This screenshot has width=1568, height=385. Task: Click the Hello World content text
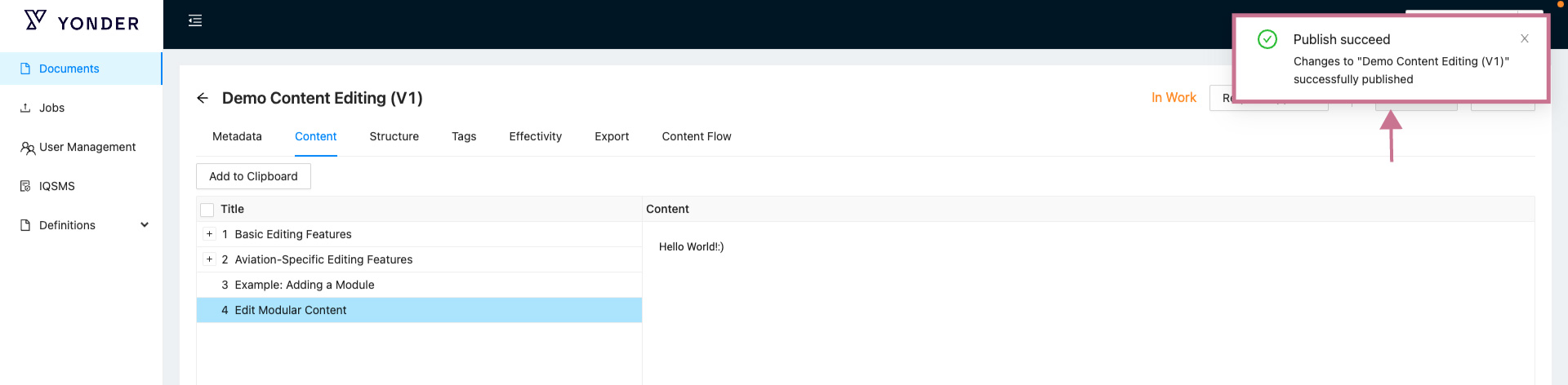(x=691, y=246)
